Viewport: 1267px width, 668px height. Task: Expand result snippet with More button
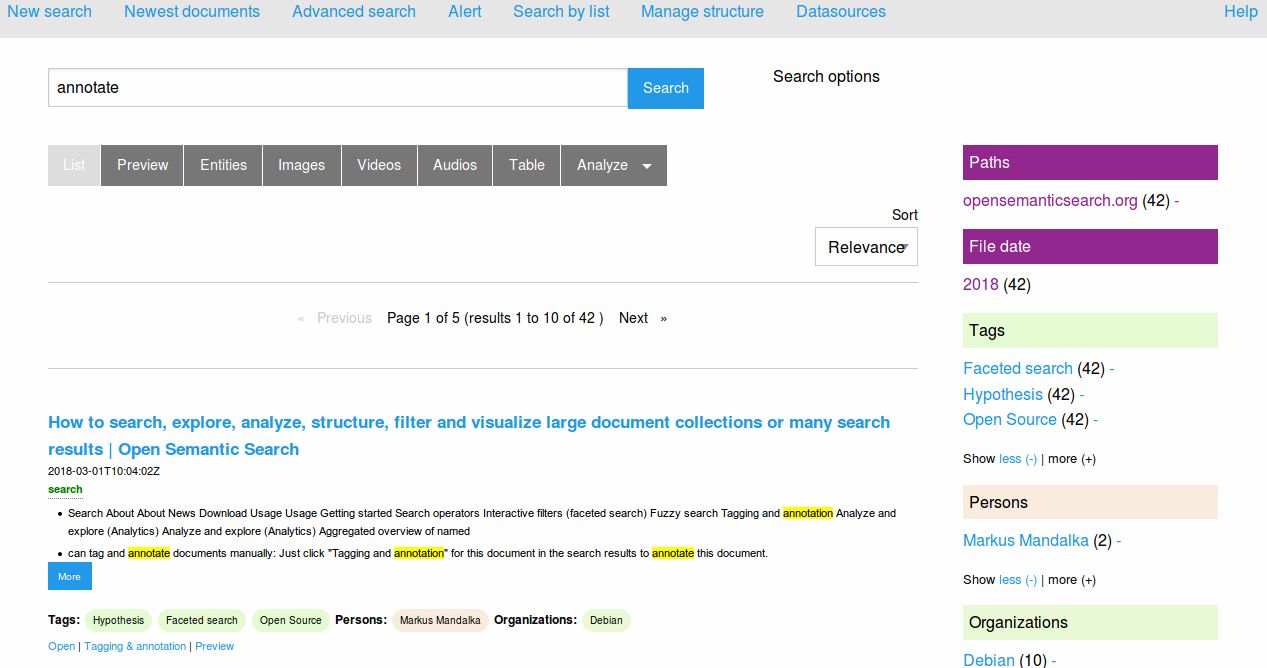69,576
